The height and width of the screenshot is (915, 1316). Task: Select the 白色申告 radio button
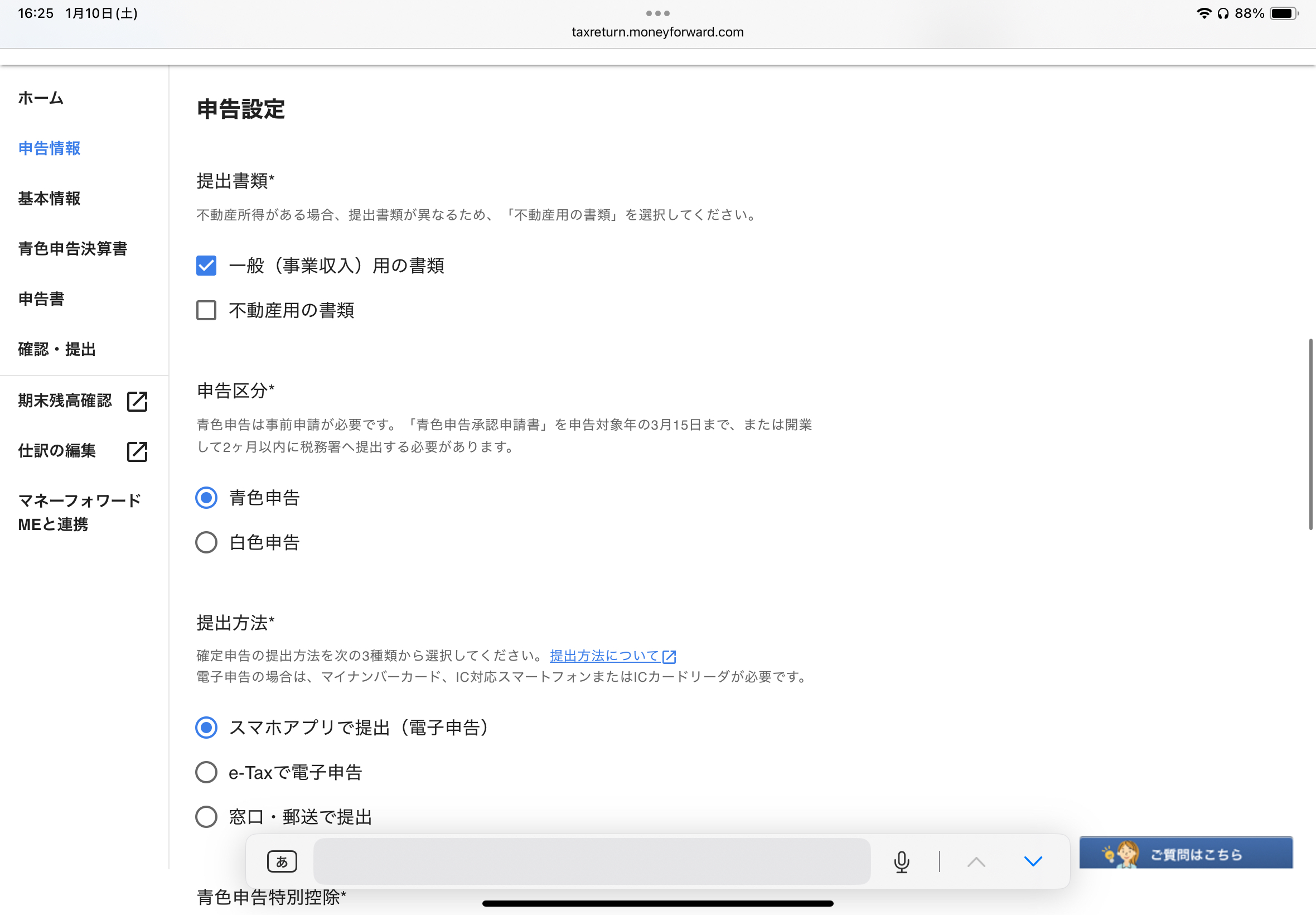pyautogui.click(x=206, y=542)
